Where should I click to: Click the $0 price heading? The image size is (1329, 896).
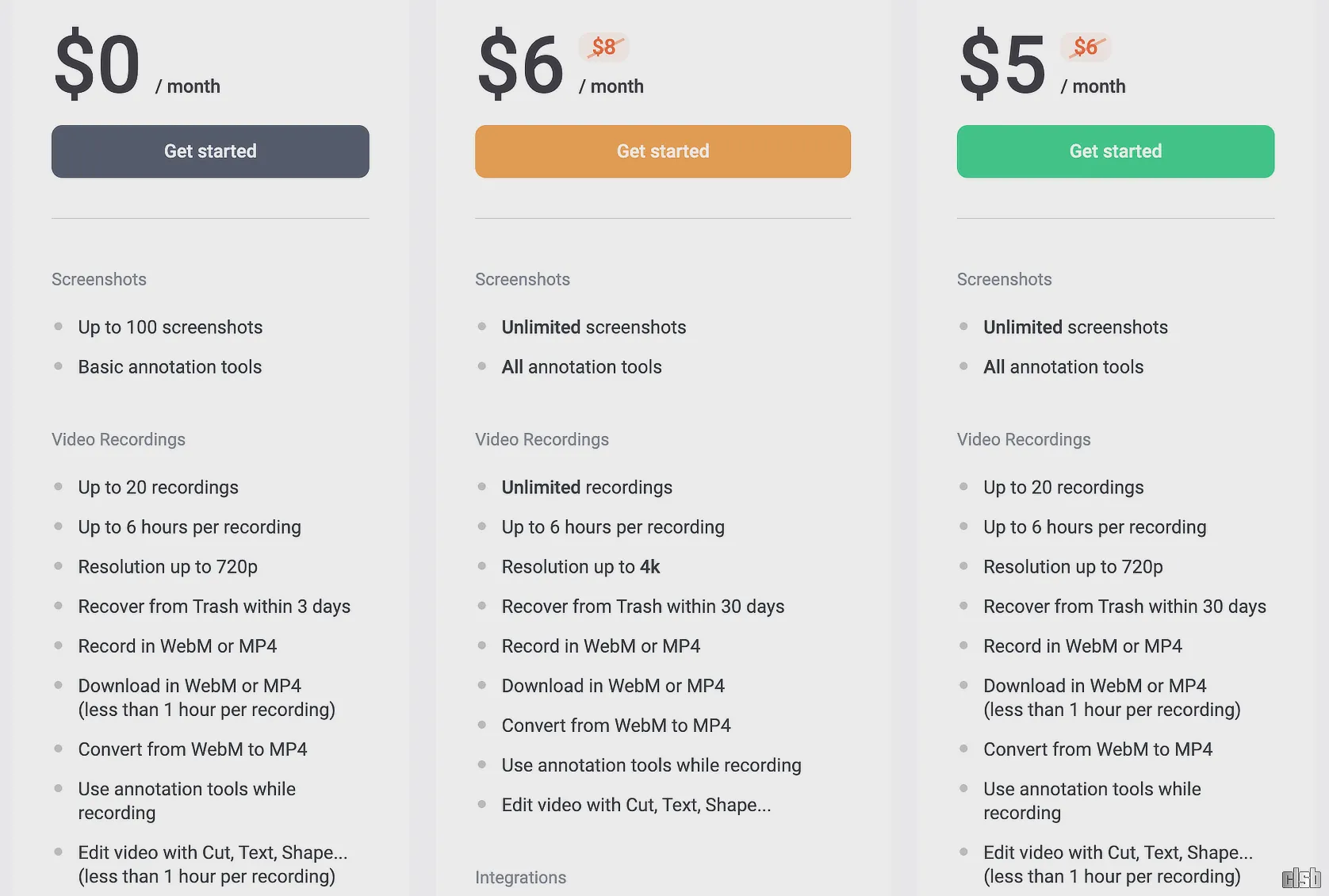(98, 64)
